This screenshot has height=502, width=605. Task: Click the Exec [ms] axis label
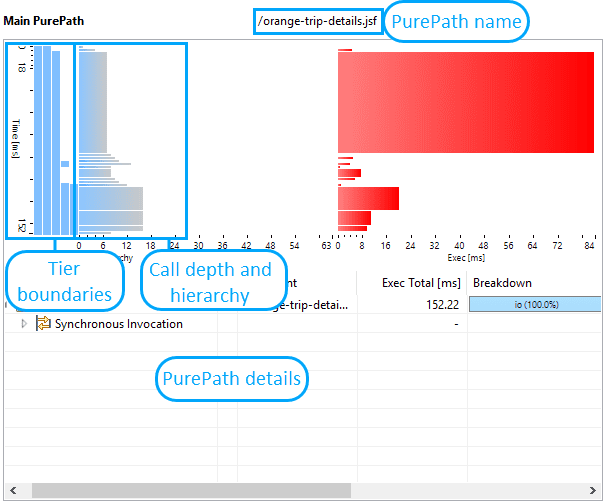coord(466,257)
